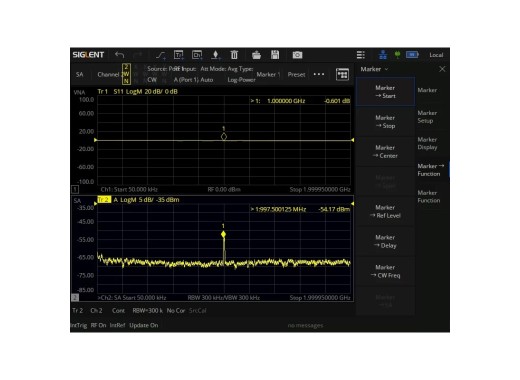Click the -54.17 dBm marker value
Screen dimensions: 520x380
[x=334, y=209]
